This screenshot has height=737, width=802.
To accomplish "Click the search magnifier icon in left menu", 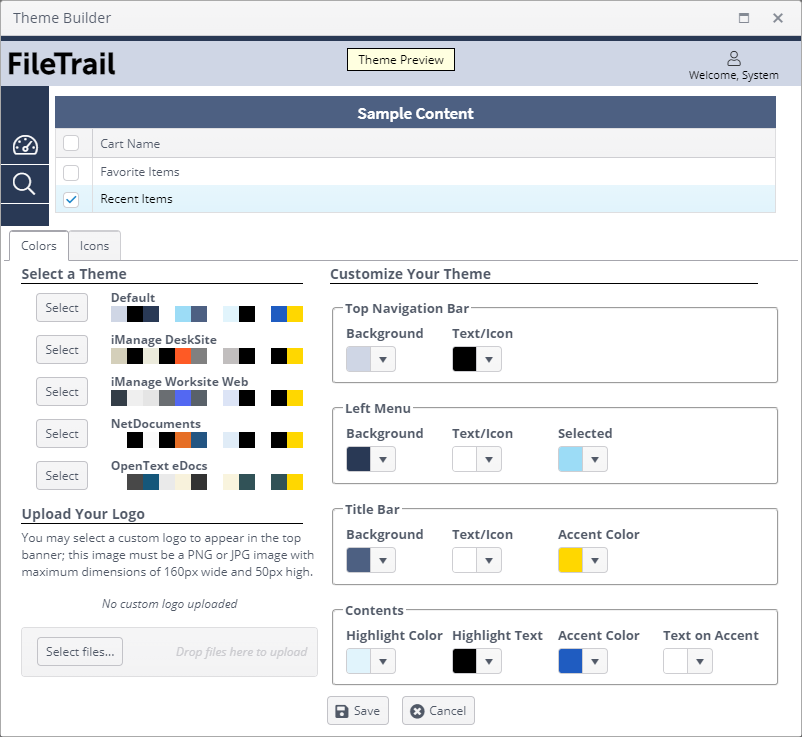I will (x=24, y=184).
